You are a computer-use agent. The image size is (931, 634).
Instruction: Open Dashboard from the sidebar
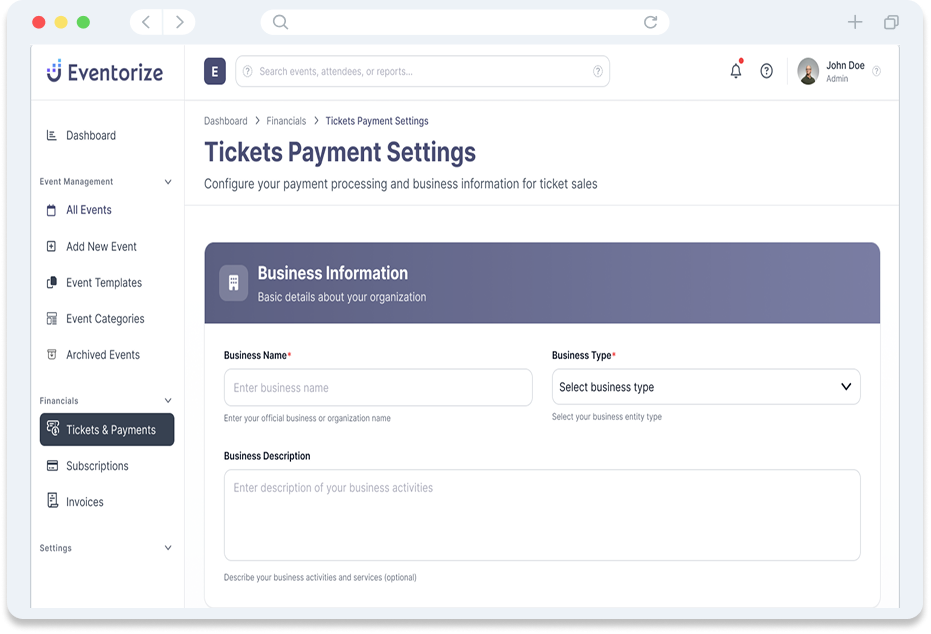pos(90,136)
